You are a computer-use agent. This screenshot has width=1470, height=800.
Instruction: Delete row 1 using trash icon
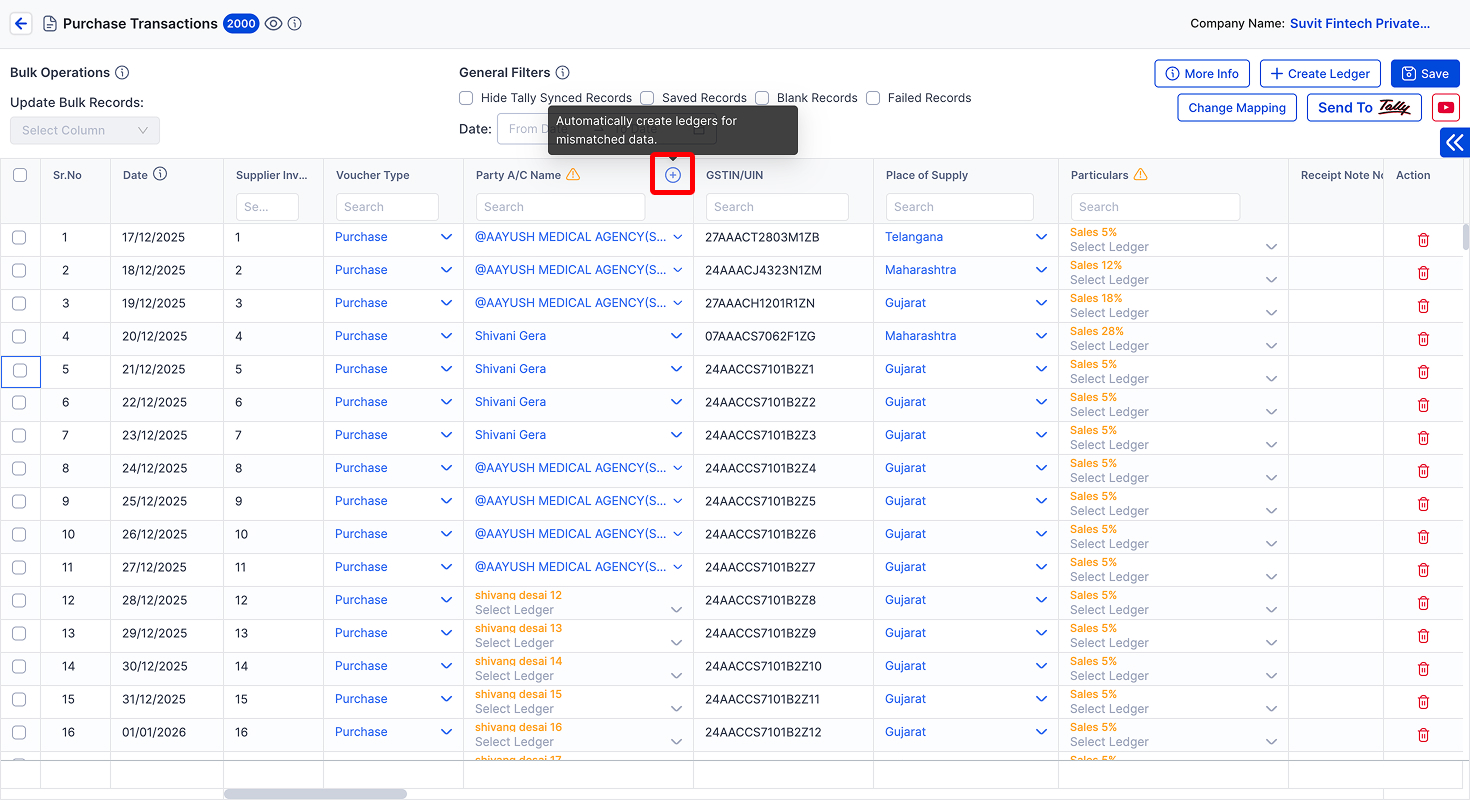pyautogui.click(x=1423, y=240)
